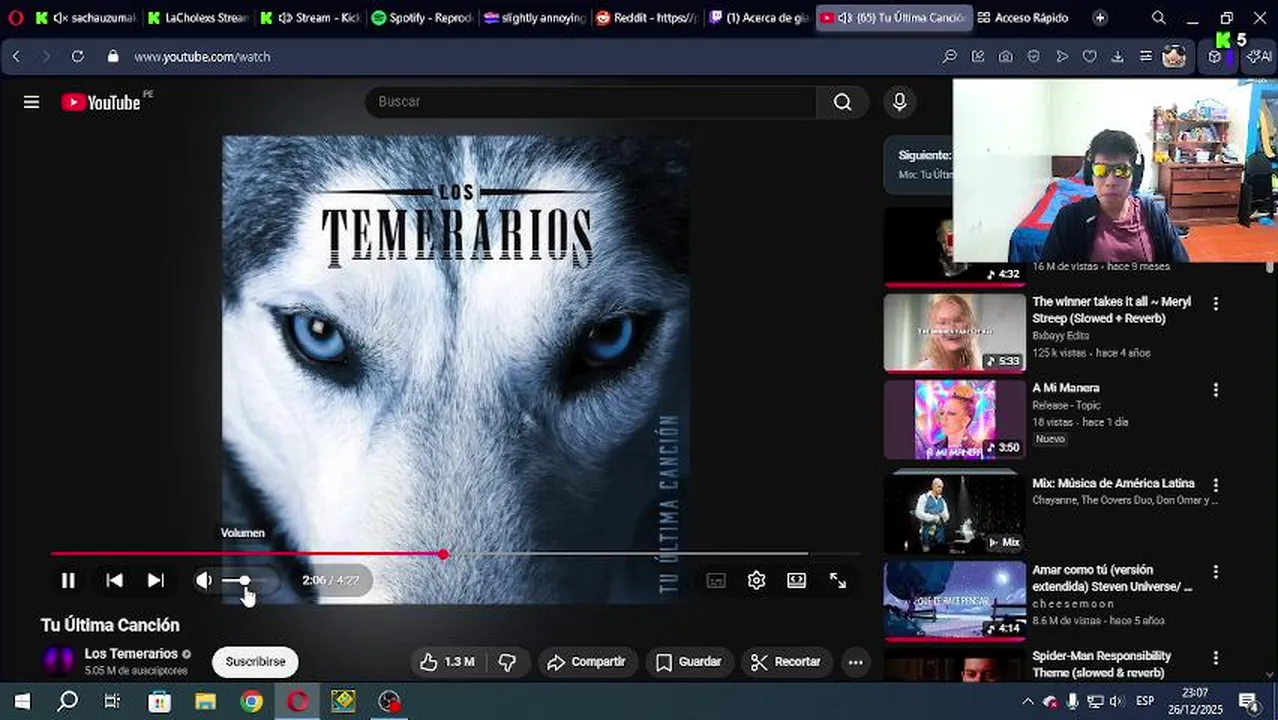Image resolution: width=1278 pixels, height=720 pixels.
Task: Switch to the Reddit browser tab
Action: pyautogui.click(x=646, y=18)
